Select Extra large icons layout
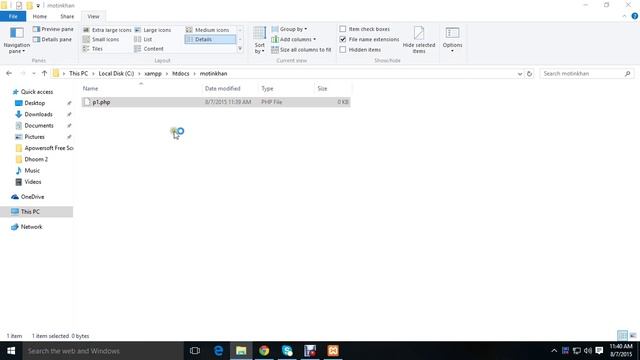This screenshot has height=360, width=640. tap(107, 30)
